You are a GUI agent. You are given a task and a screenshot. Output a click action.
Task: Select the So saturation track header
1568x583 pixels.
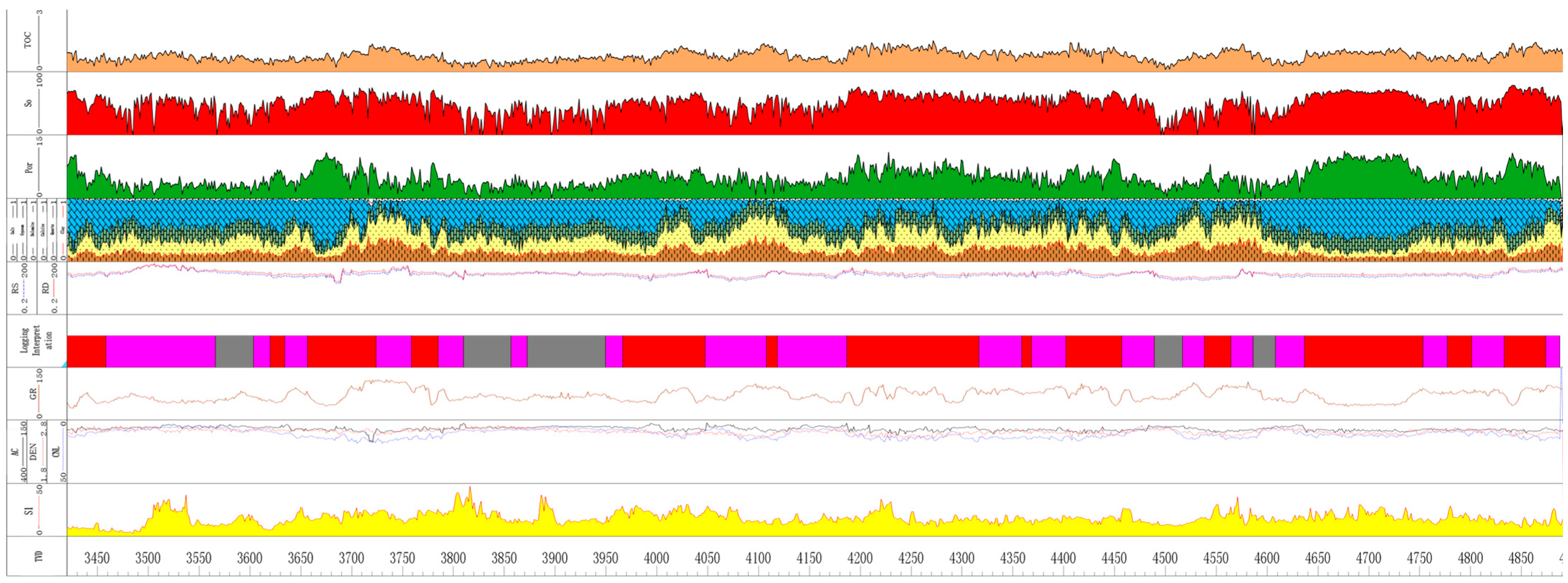click(x=27, y=103)
